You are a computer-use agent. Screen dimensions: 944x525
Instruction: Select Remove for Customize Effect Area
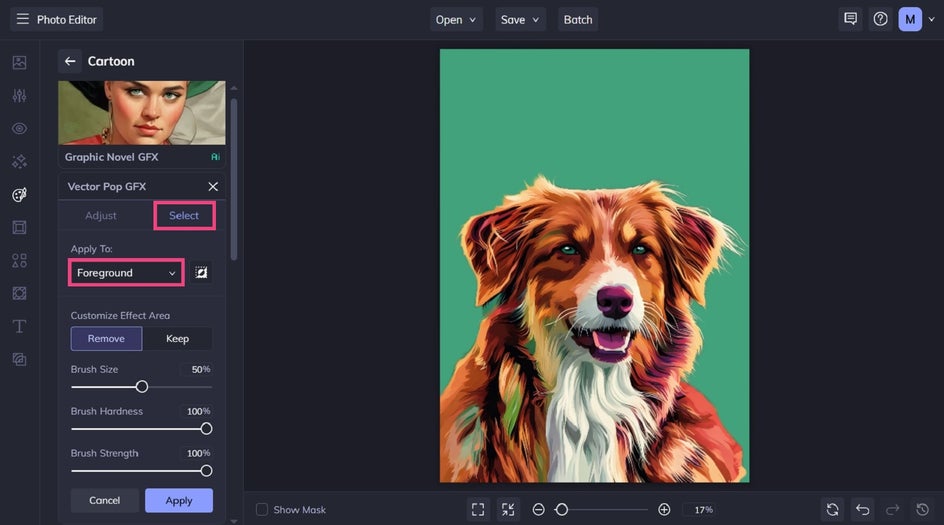click(x=107, y=338)
